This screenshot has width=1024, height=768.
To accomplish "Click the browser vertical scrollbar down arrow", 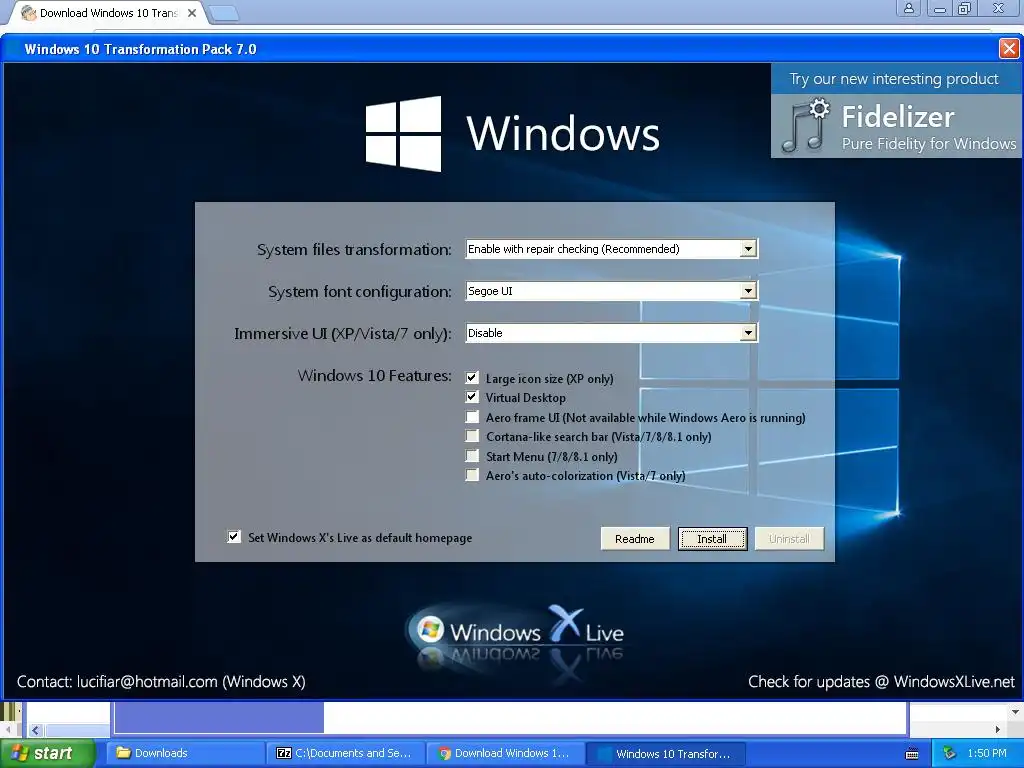I will point(1015,711).
